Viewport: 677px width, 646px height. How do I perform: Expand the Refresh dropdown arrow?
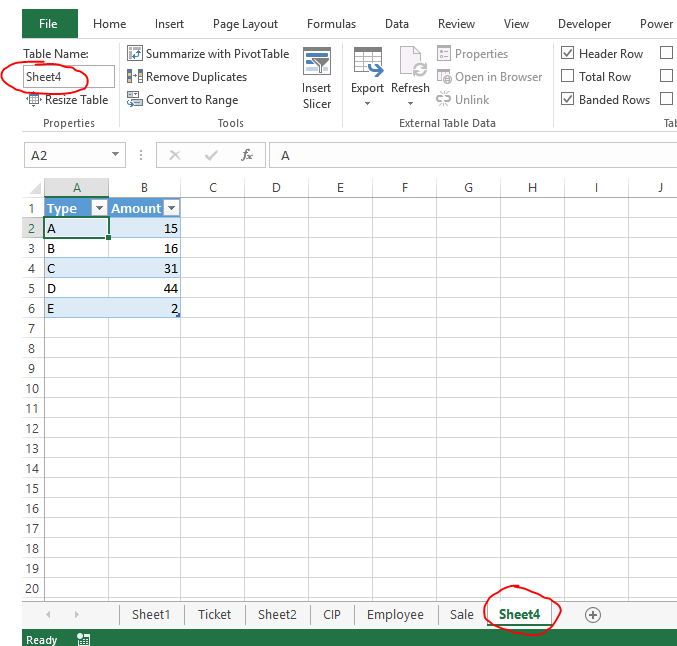click(410, 103)
